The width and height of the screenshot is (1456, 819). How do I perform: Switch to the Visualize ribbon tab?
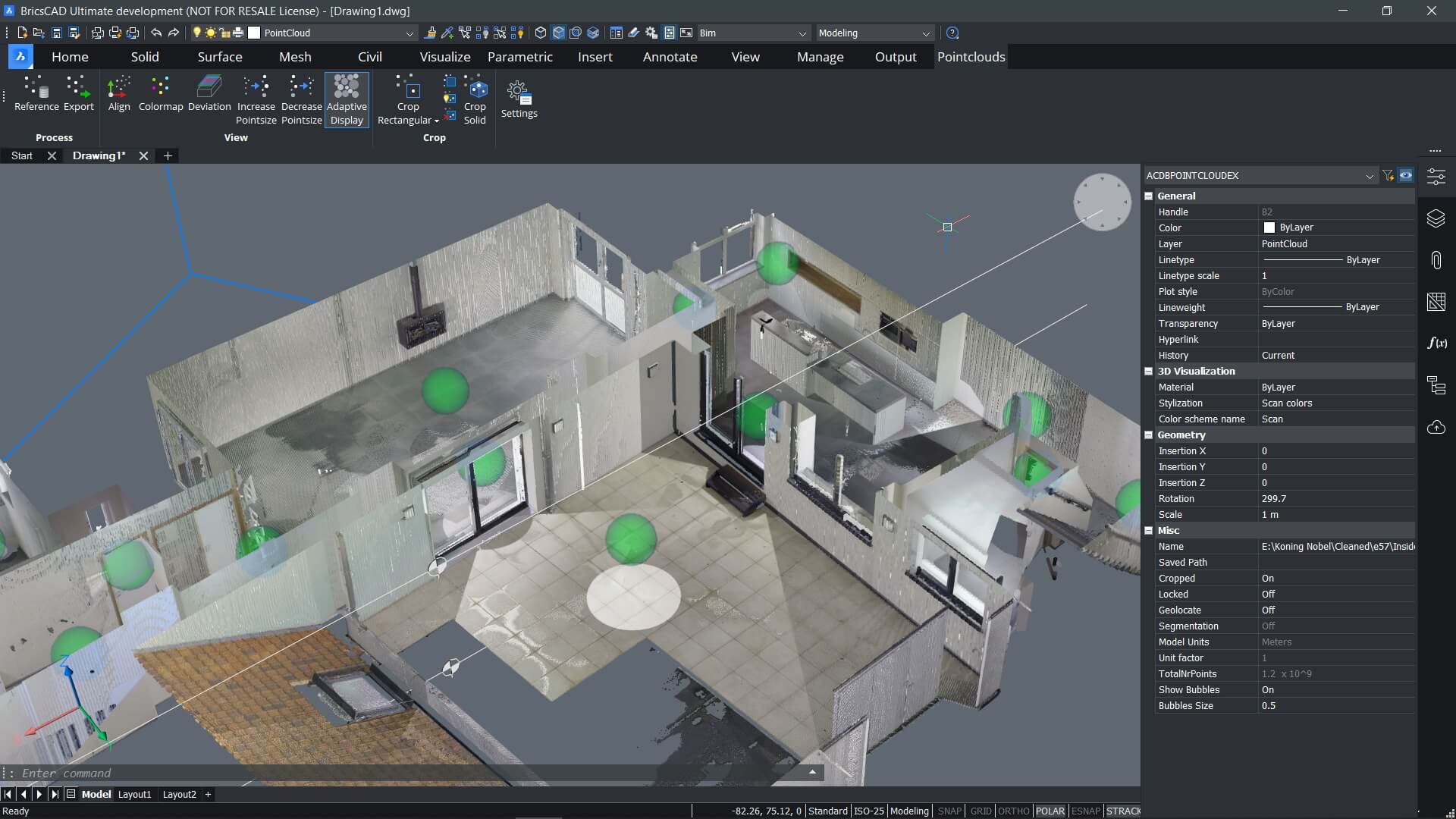click(x=444, y=57)
